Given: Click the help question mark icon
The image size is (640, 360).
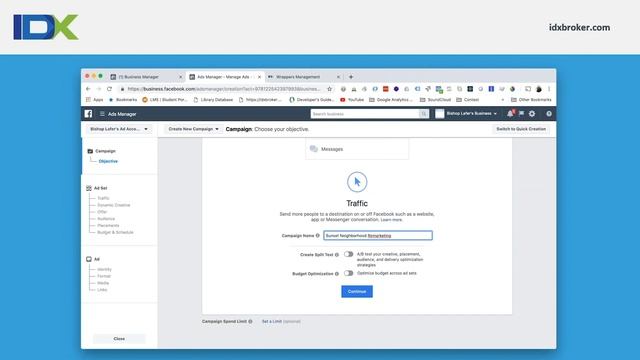Looking at the screenshot, I should [549, 114].
